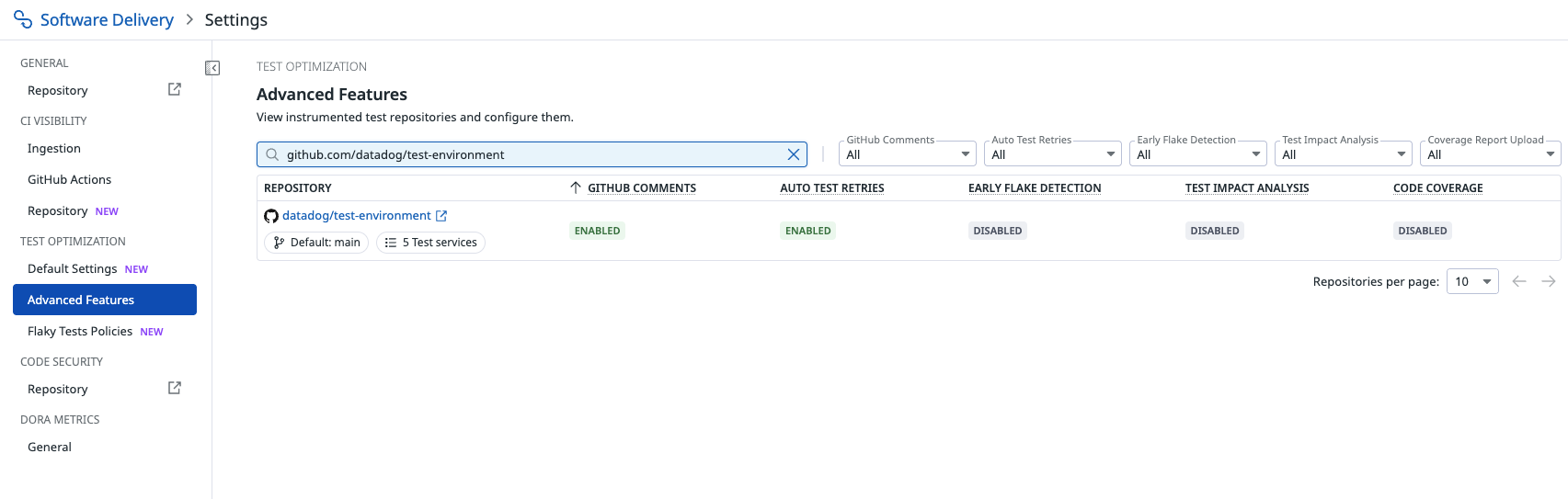Sort by Code Coverage column header
Viewport: 1568px width, 499px height.
(x=1438, y=187)
